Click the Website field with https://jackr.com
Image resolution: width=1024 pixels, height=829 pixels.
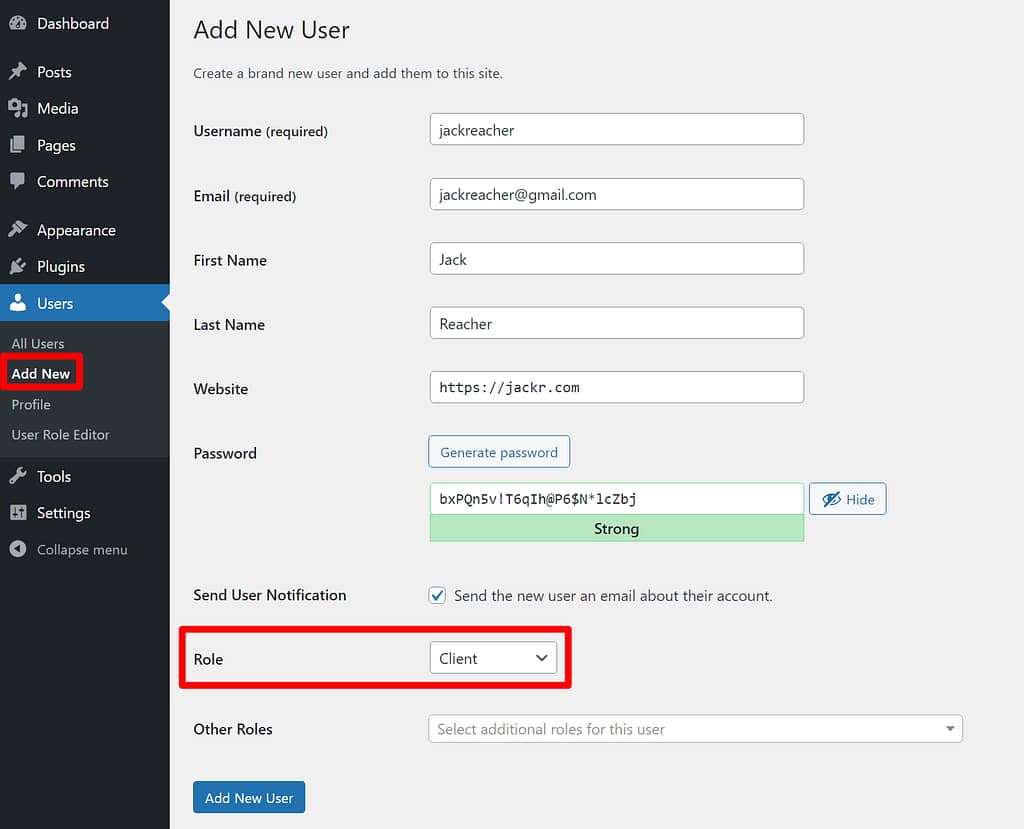(x=616, y=387)
